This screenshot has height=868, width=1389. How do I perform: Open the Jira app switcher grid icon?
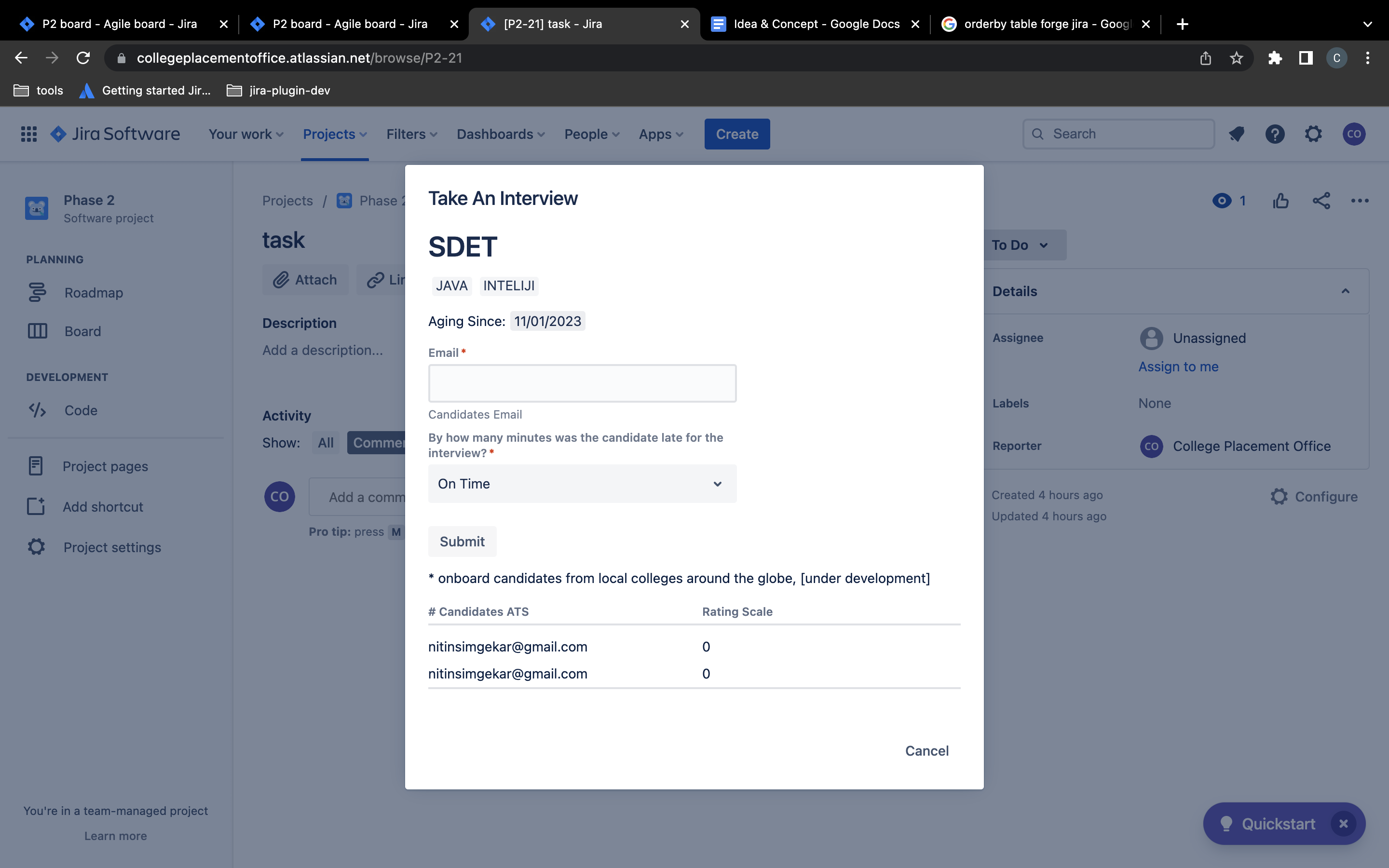(x=29, y=134)
